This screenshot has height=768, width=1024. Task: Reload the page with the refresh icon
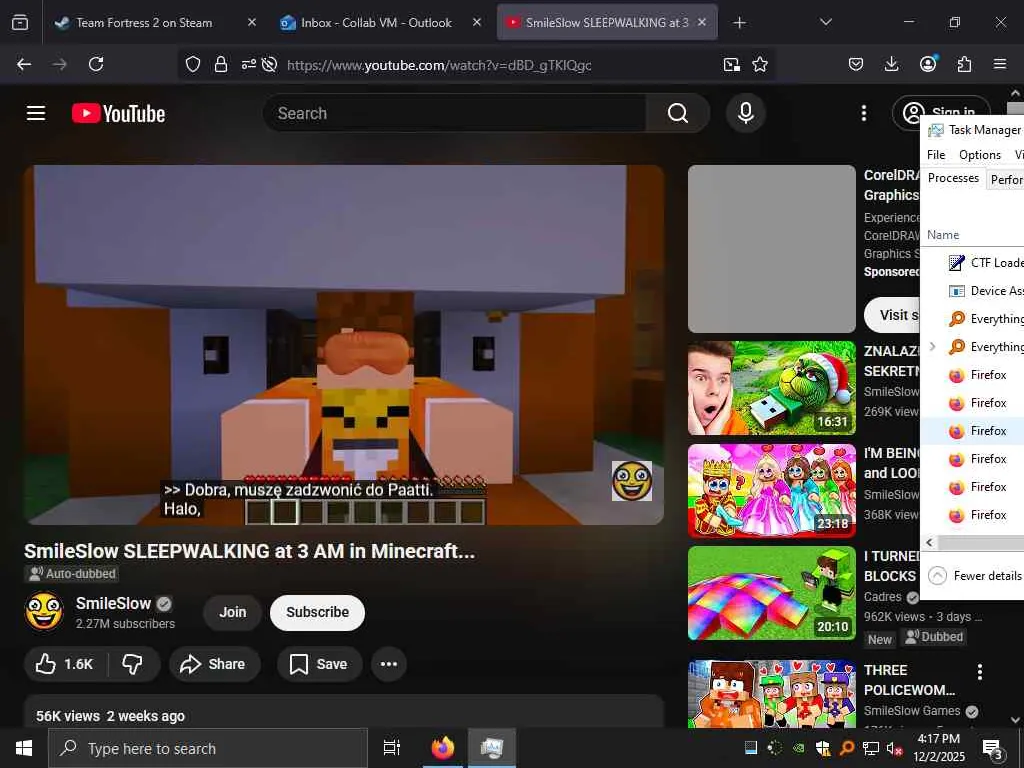96,64
